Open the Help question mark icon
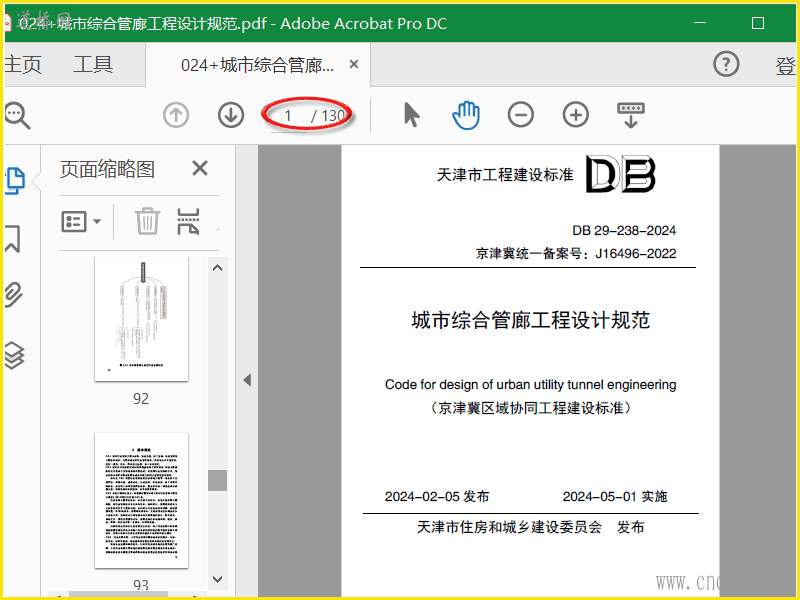The height and width of the screenshot is (600, 800). [726, 64]
